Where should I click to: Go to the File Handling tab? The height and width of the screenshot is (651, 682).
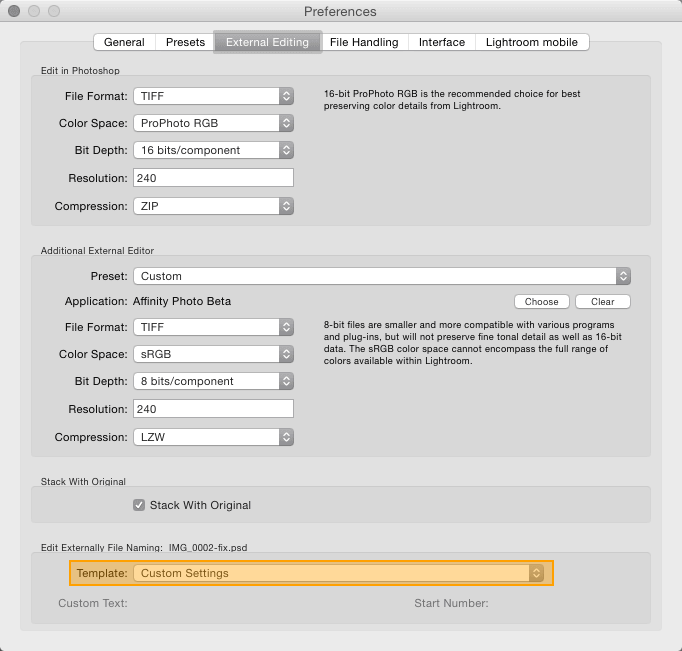[364, 42]
